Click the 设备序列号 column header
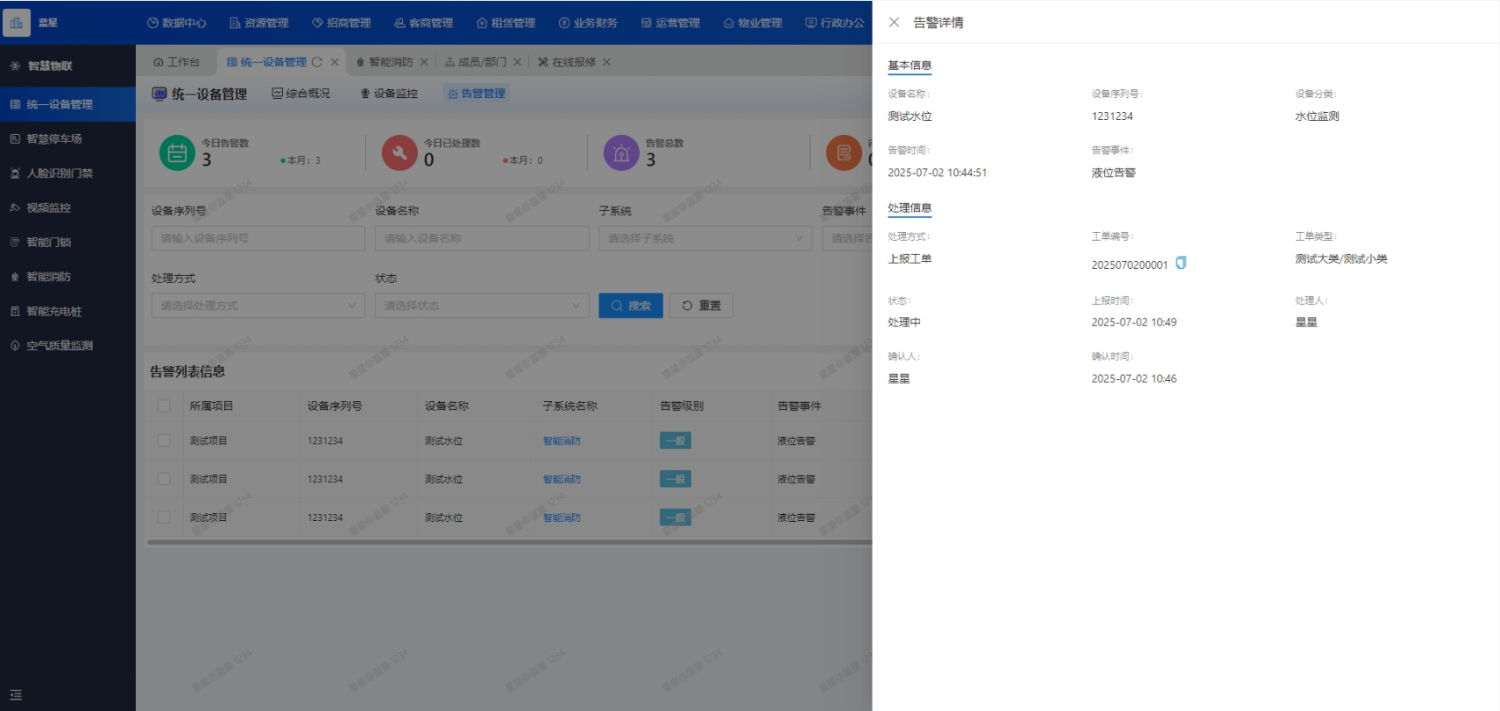The width and height of the screenshot is (1500, 711). [334, 406]
